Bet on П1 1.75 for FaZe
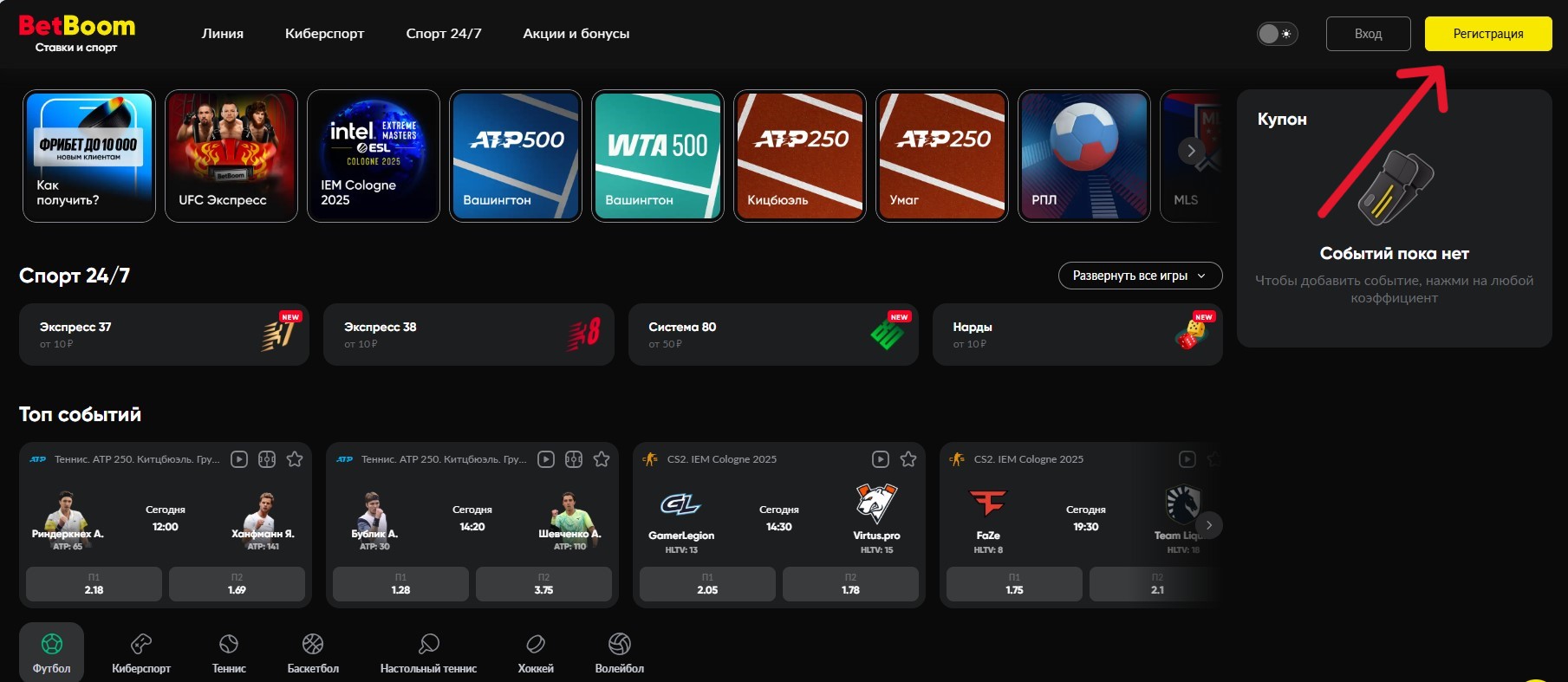Viewport: 1568px width, 682px height. pos(1014,584)
